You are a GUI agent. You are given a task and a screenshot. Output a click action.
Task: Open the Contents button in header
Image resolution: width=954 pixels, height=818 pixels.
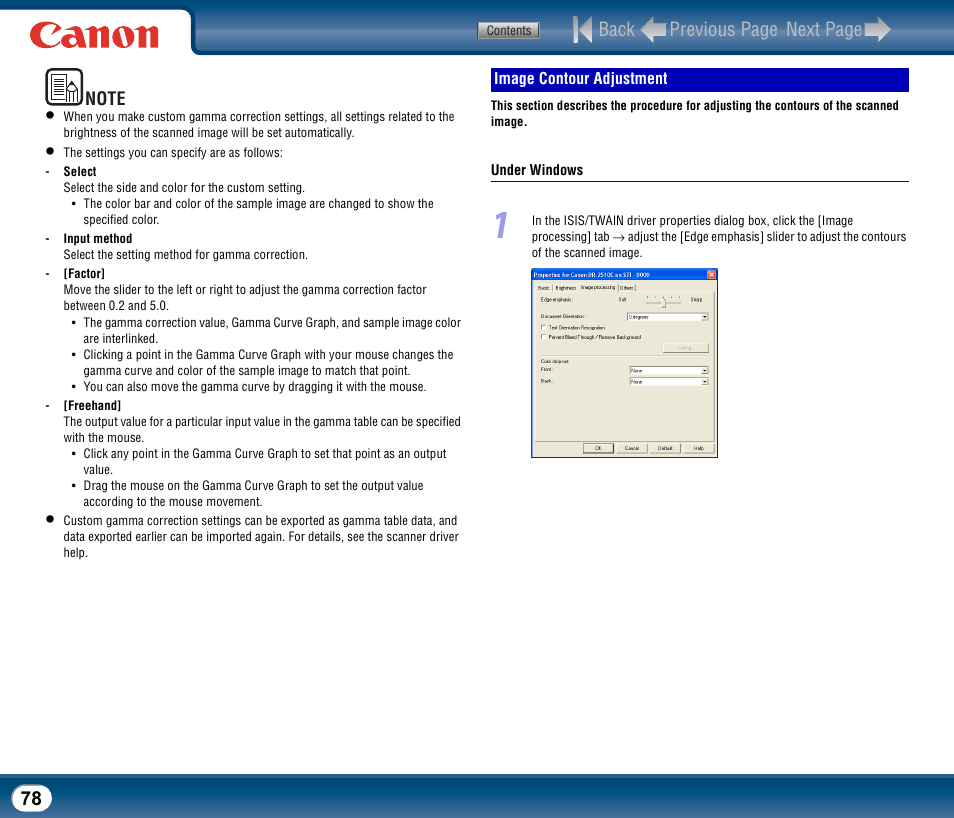pos(508,30)
